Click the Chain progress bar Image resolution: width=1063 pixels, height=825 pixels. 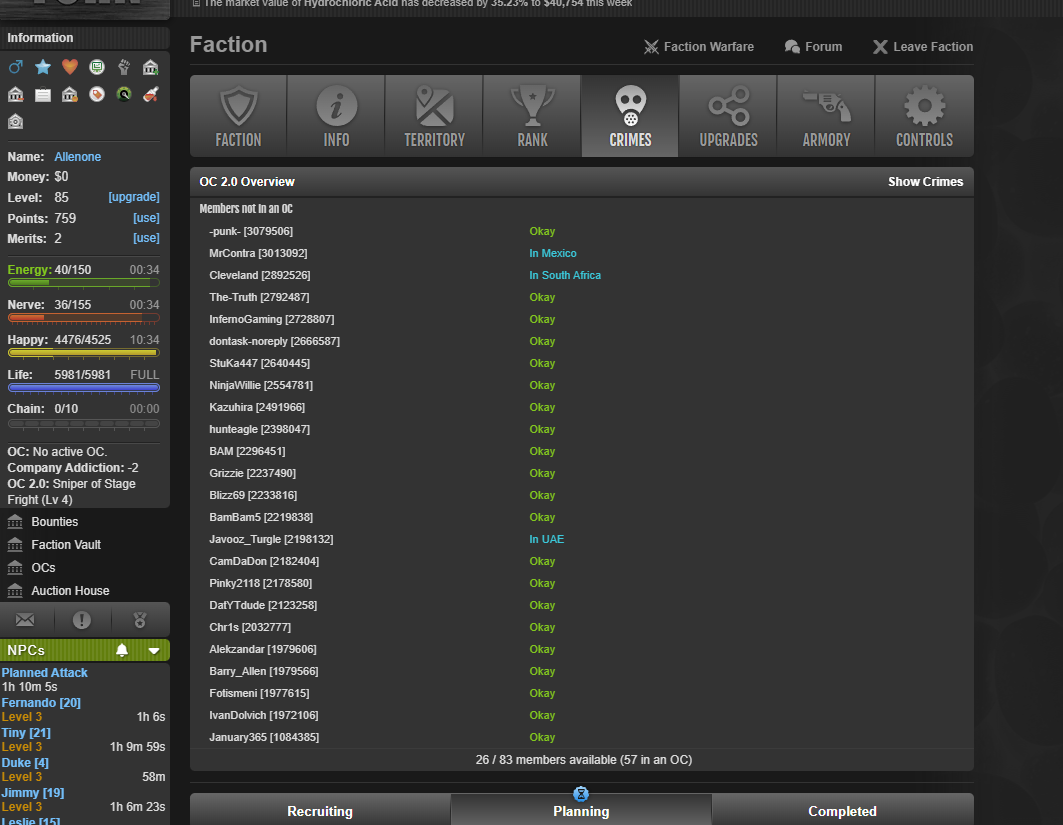83,424
